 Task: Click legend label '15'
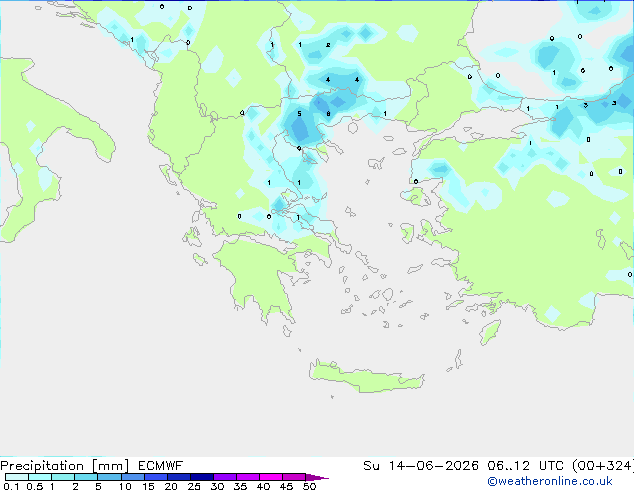click(148, 486)
